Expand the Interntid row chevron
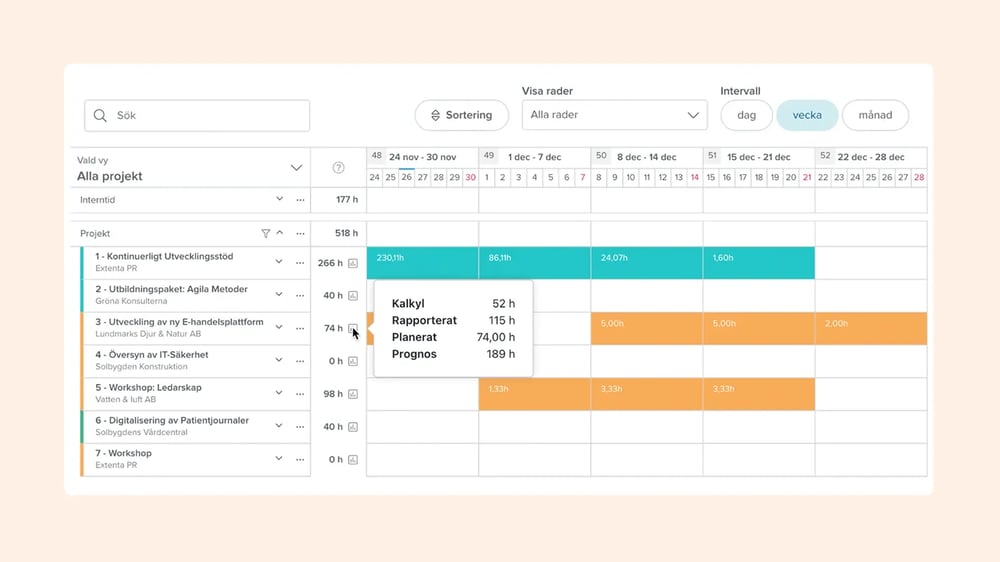Viewport: 1000px width, 562px height. point(279,200)
